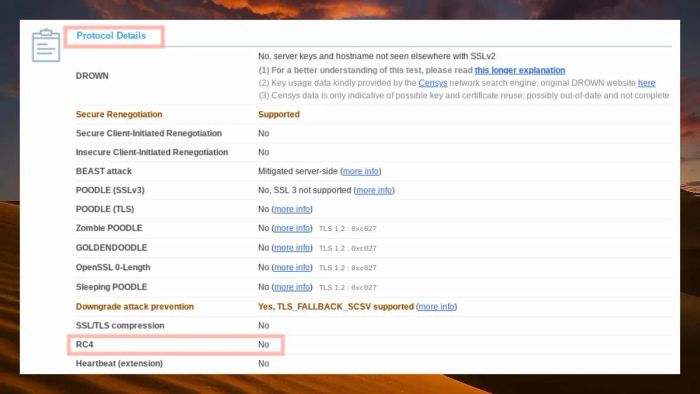Open 'more info' link for POODLE (TLS)
700x394 pixels.
coord(292,209)
